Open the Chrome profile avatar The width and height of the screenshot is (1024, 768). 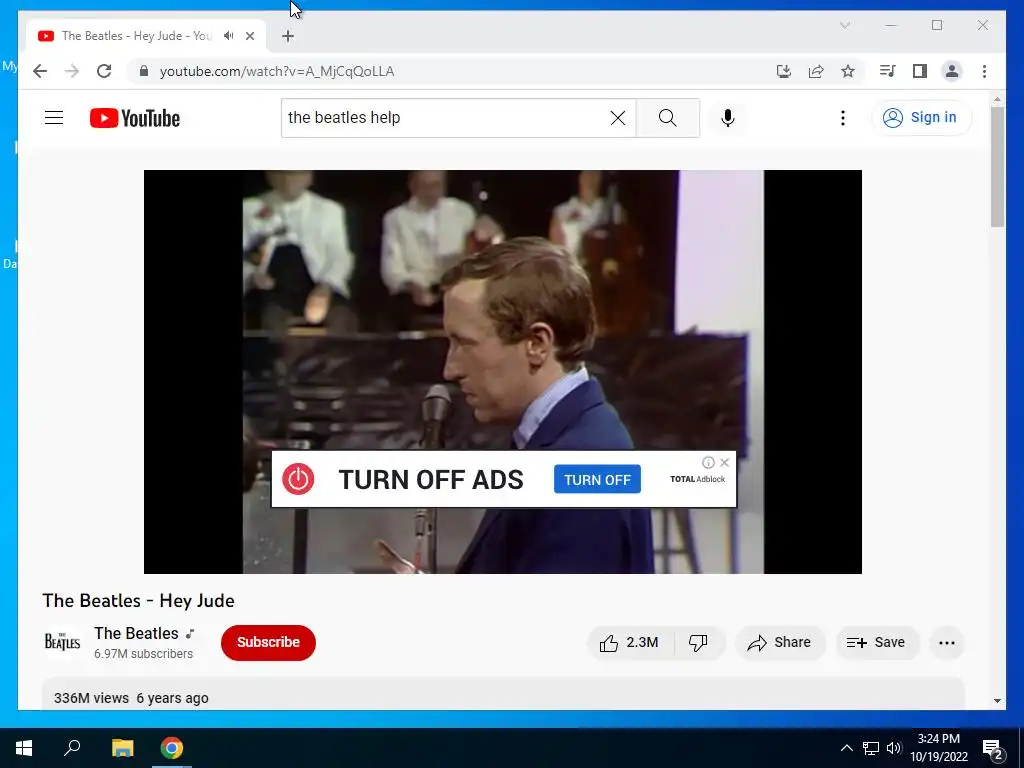952,71
